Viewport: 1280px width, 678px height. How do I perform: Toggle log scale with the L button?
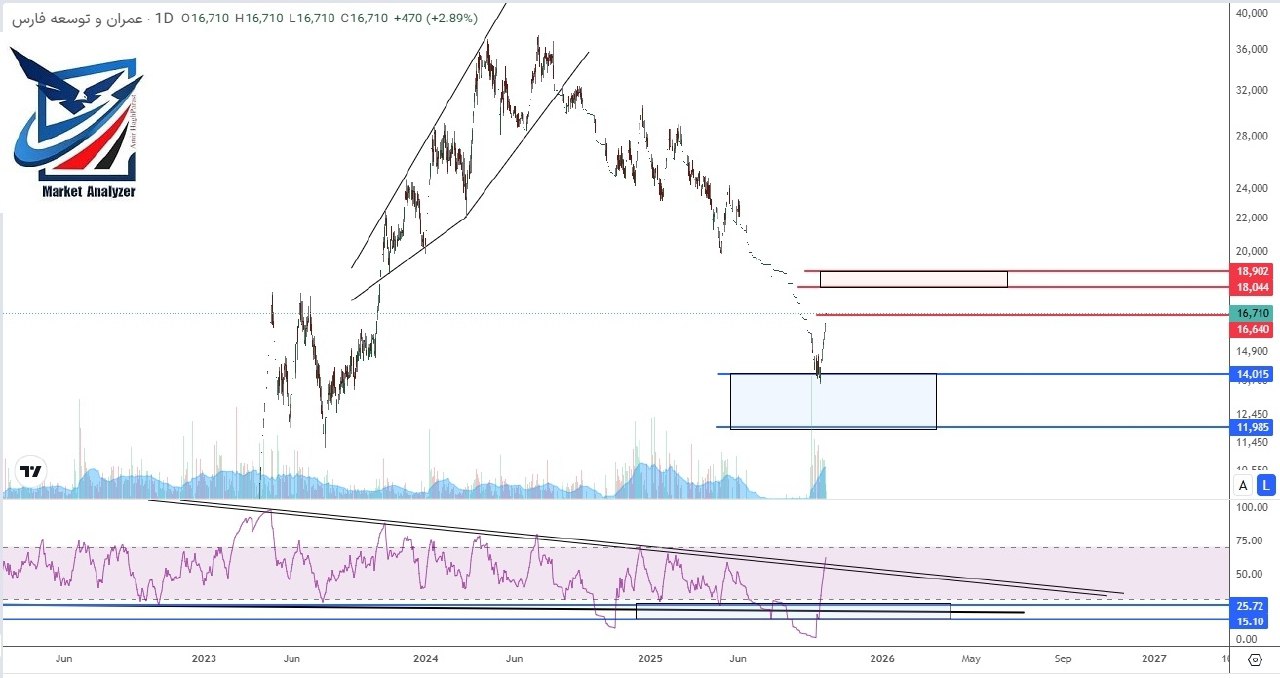[x=1266, y=486]
